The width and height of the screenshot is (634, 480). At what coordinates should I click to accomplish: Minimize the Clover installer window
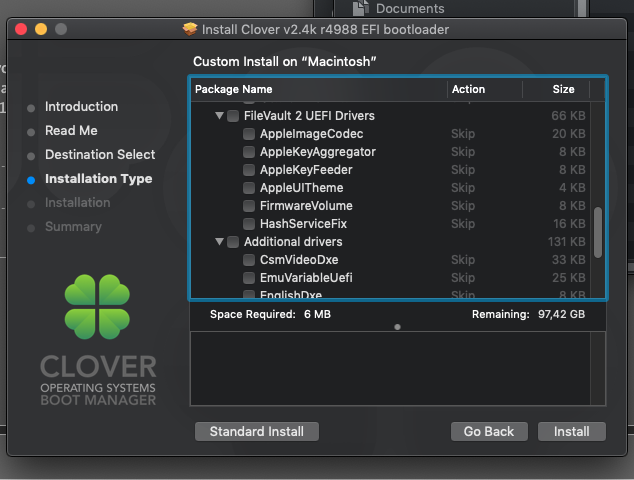tap(41, 29)
